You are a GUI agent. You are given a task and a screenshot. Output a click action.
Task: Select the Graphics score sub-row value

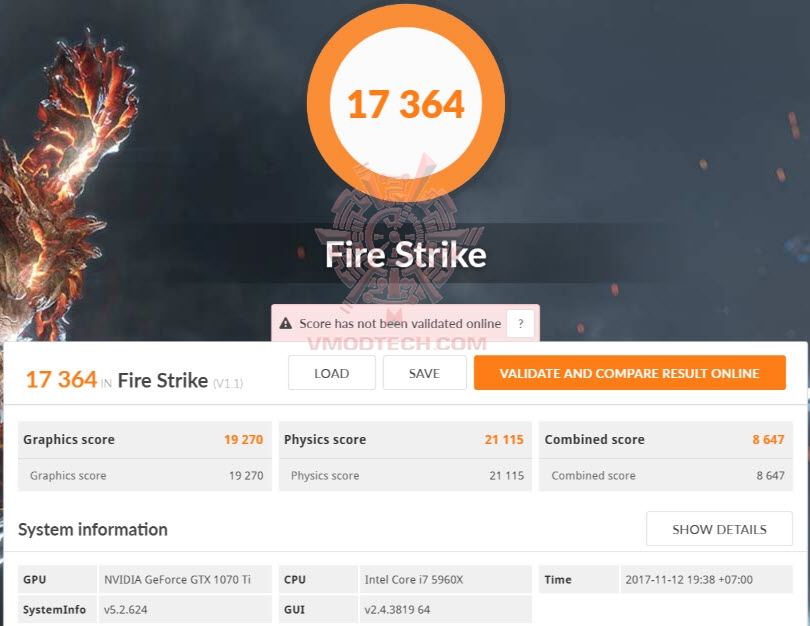pos(246,476)
